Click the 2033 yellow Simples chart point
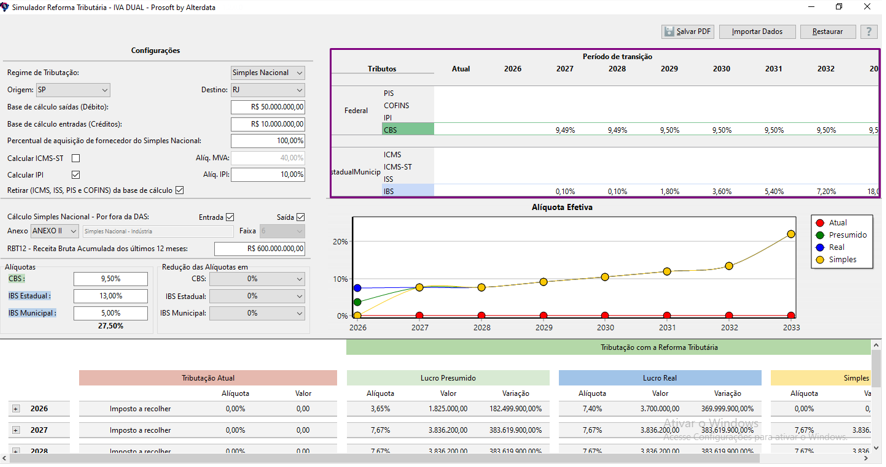The height and width of the screenshot is (467, 886). click(x=791, y=234)
